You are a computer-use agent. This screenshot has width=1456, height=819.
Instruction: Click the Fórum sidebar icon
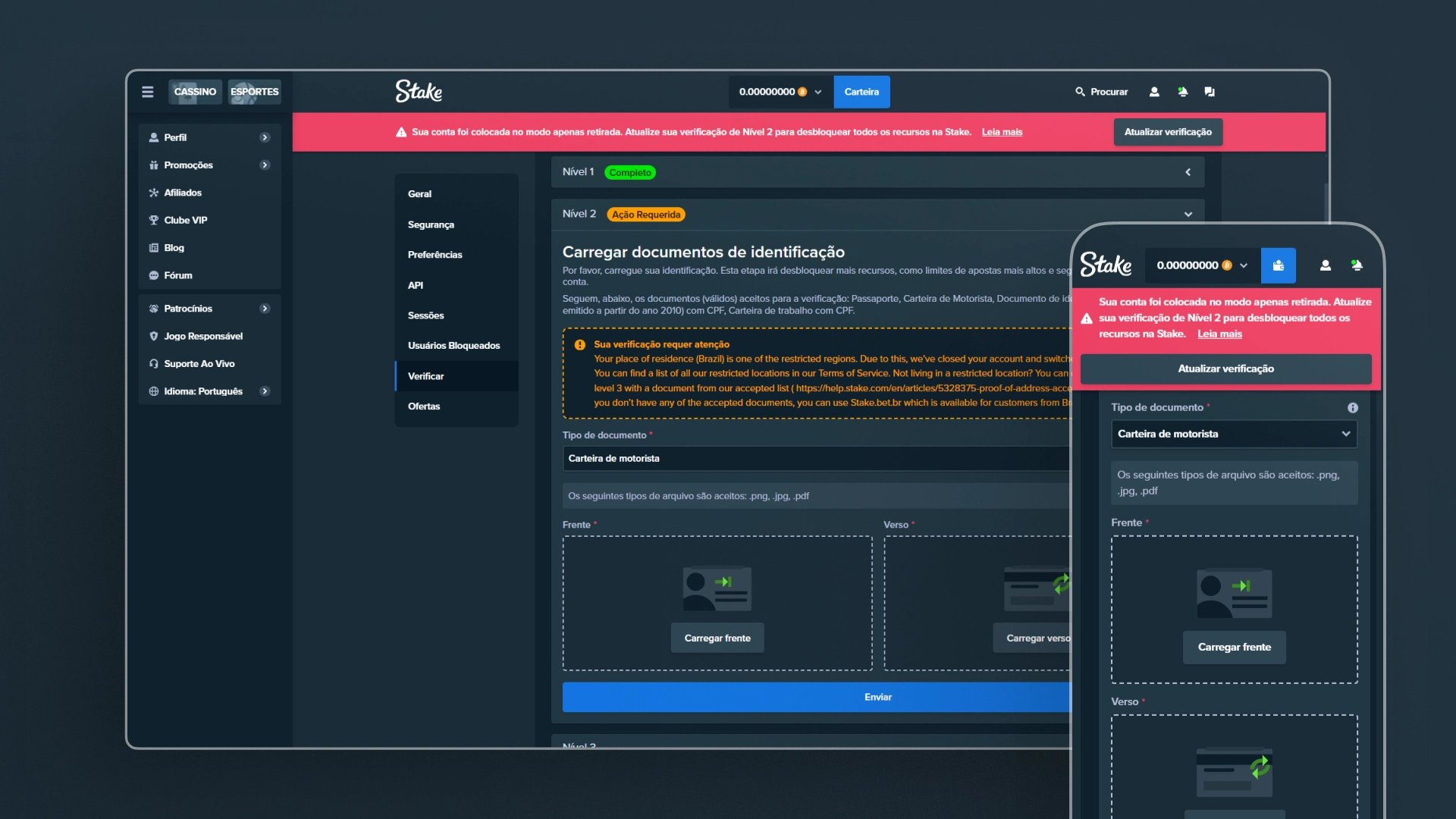coord(154,275)
